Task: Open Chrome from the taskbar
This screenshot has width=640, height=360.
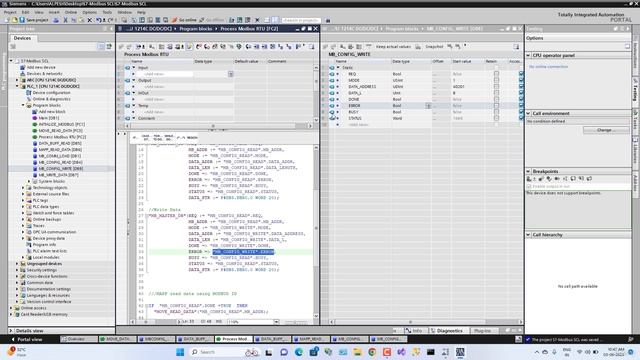Action: 372,352
